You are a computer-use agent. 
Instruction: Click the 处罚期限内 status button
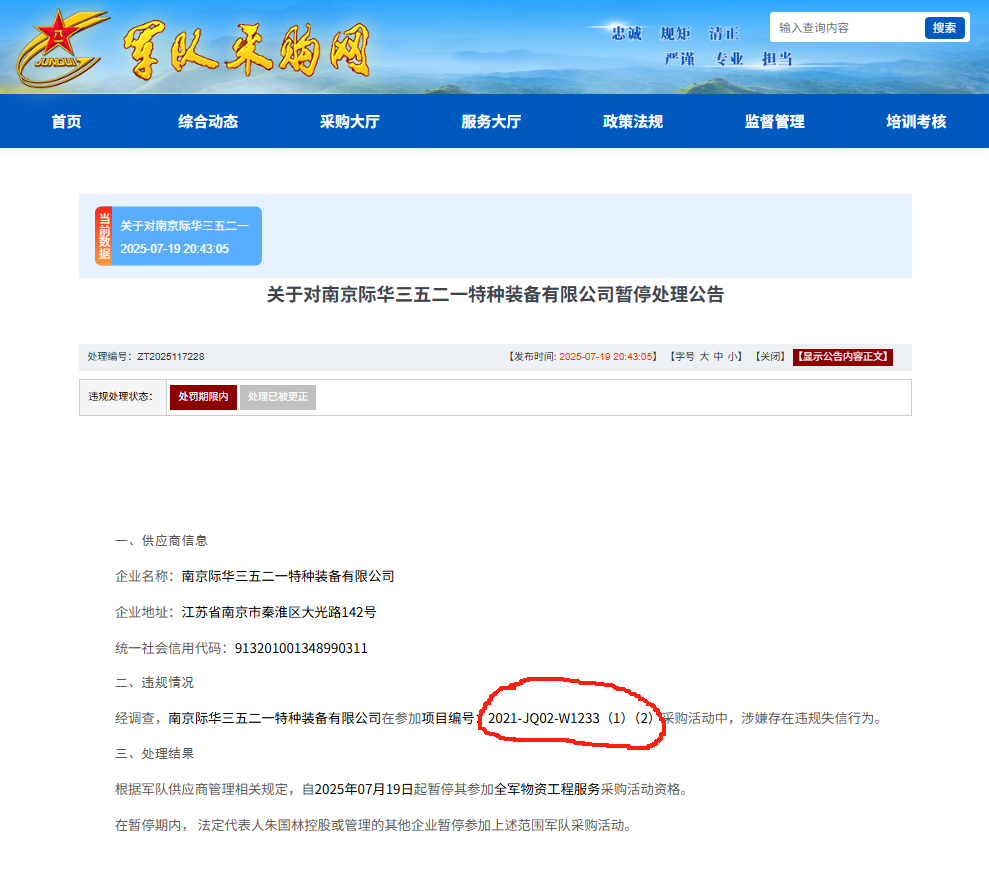click(203, 397)
